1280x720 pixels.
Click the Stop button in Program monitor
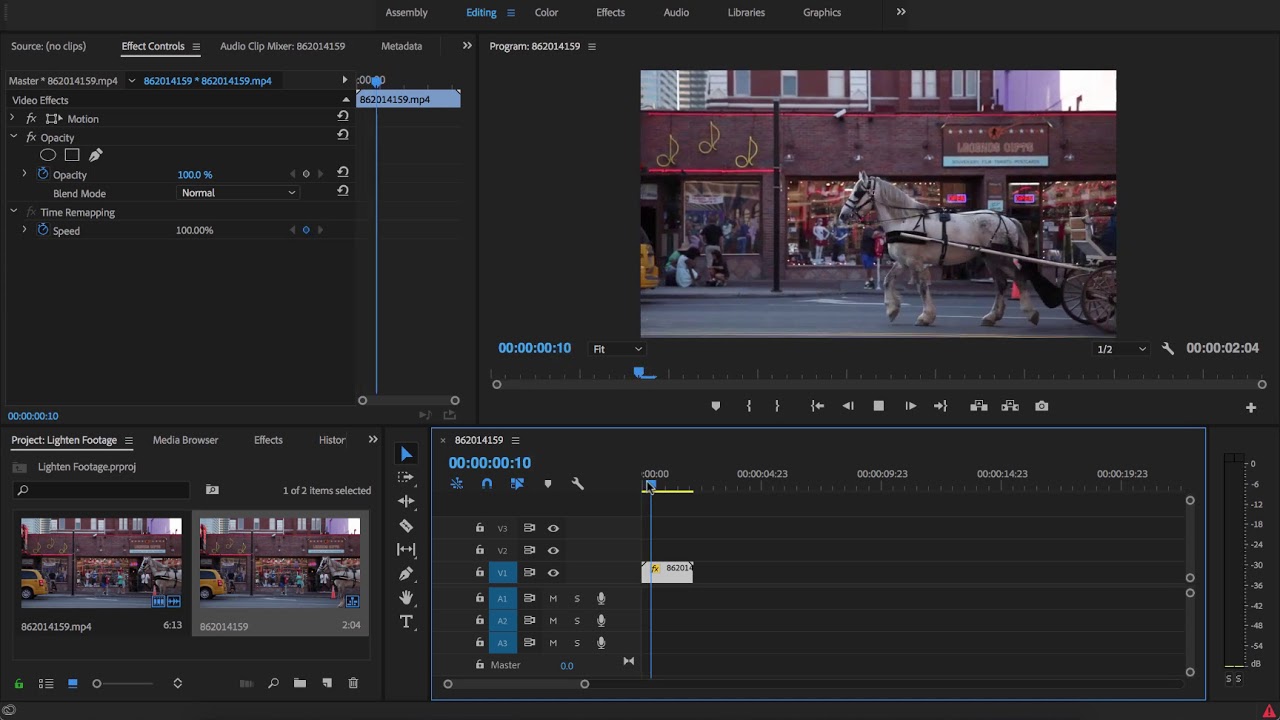pos(879,406)
